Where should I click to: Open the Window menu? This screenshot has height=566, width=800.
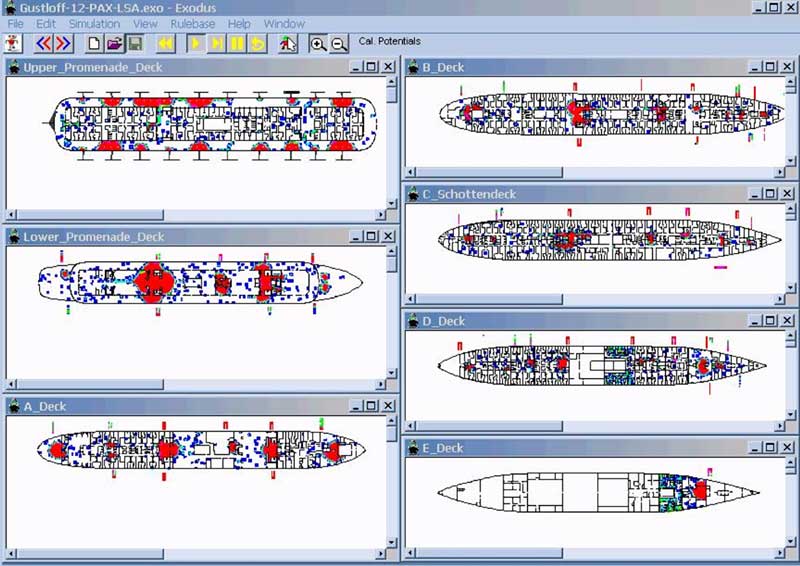[x=284, y=24]
